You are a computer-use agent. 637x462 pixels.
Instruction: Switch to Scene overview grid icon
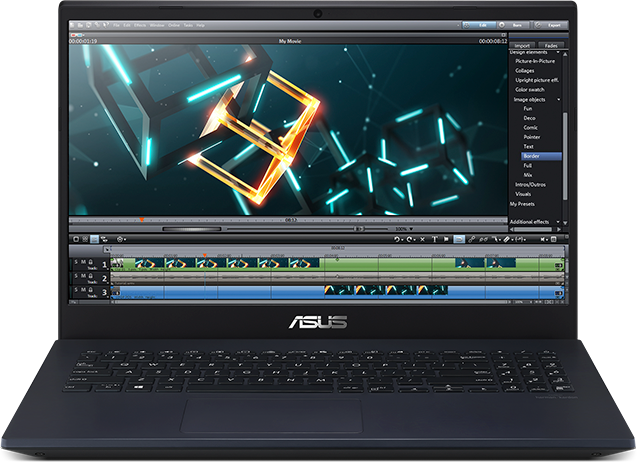[x=85, y=239]
